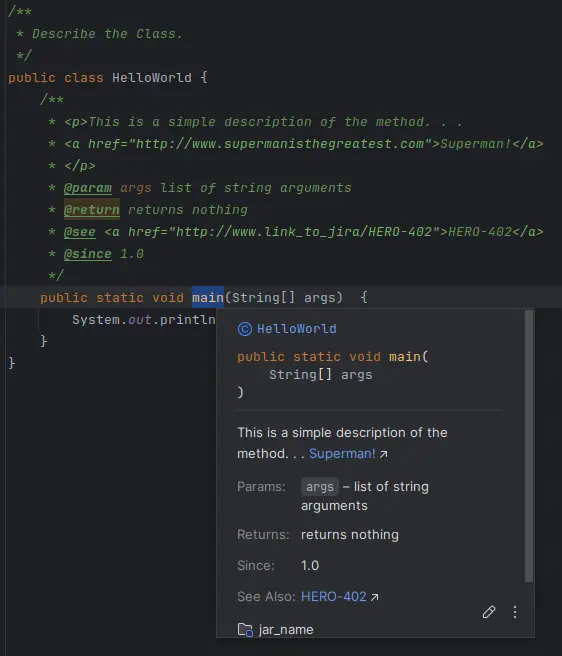Click the documentation popup vertical scrollbar

[529, 446]
